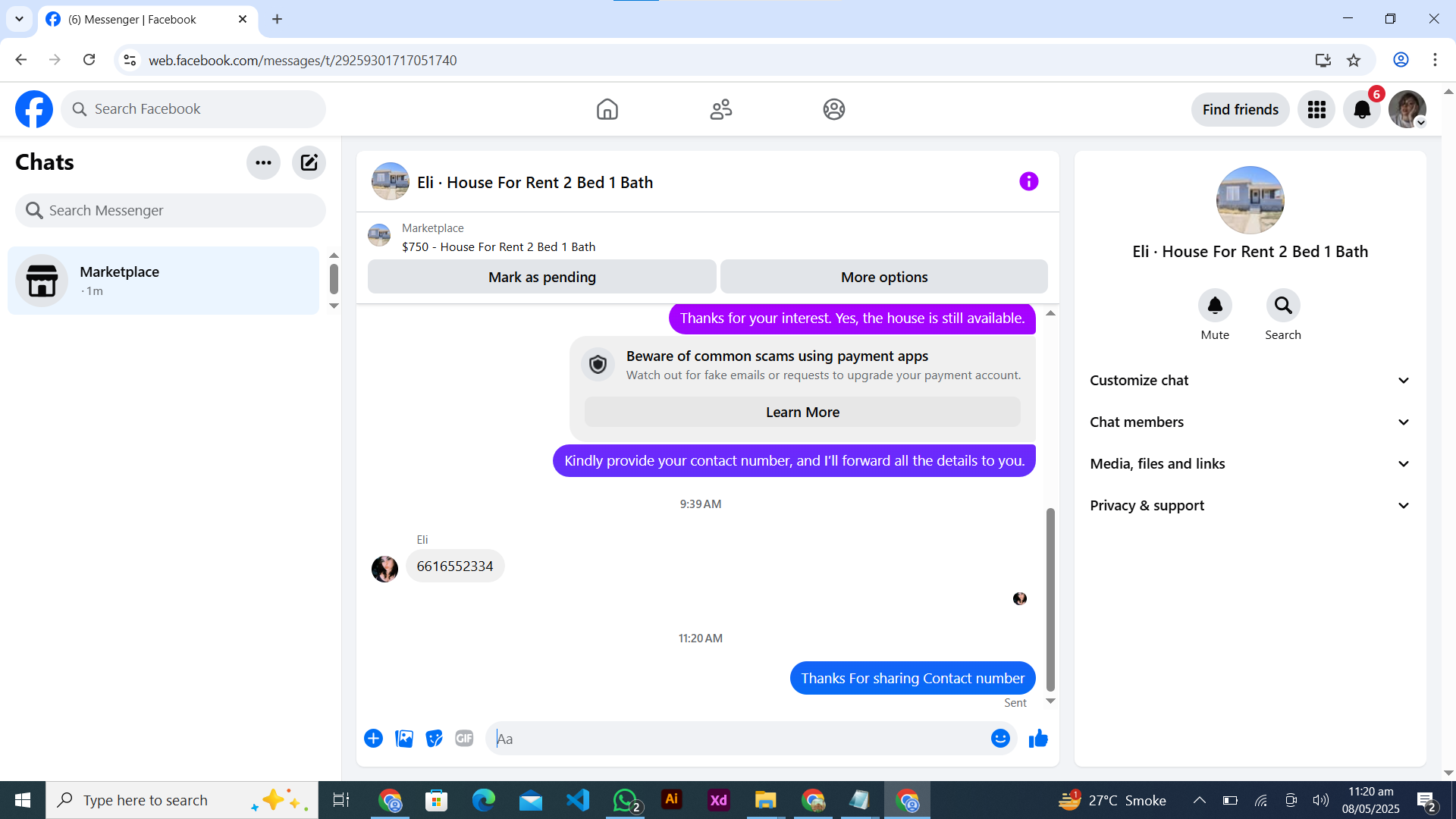The width and height of the screenshot is (1456, 819).
Task: Show hidden system tray icons chevron
Action: (1200, 800)
